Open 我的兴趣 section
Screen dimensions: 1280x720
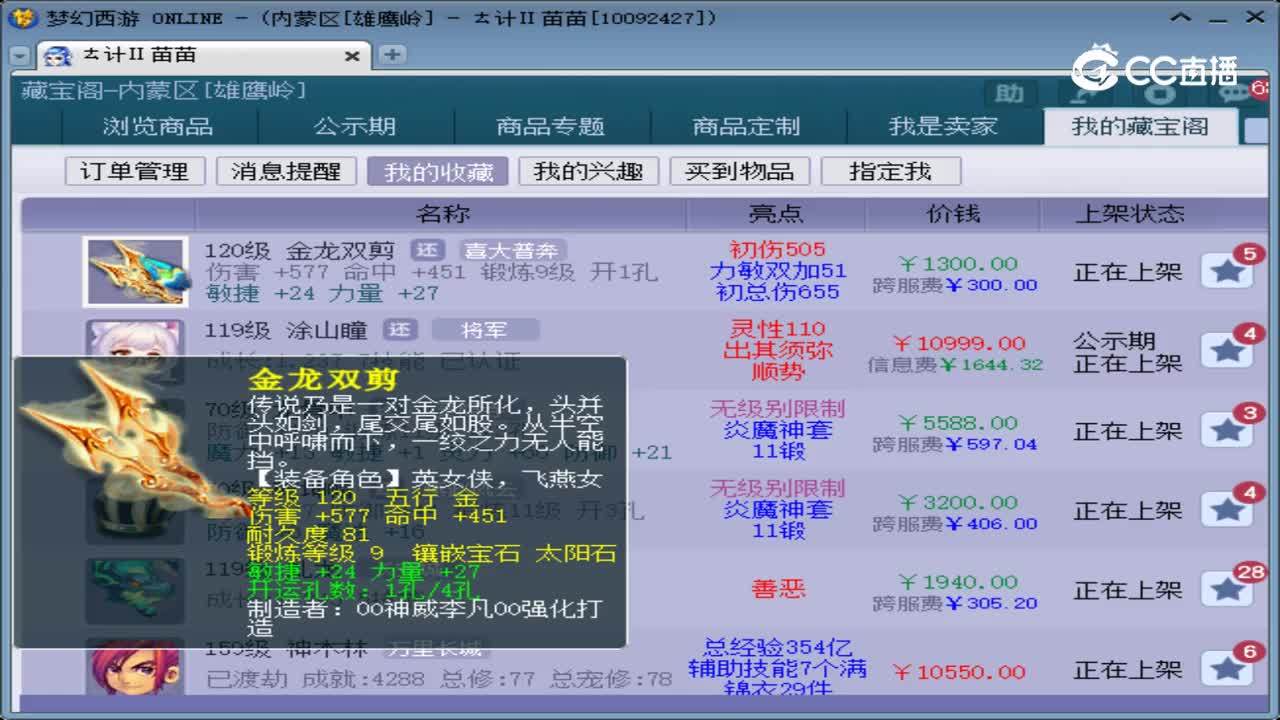coord(588,171)
